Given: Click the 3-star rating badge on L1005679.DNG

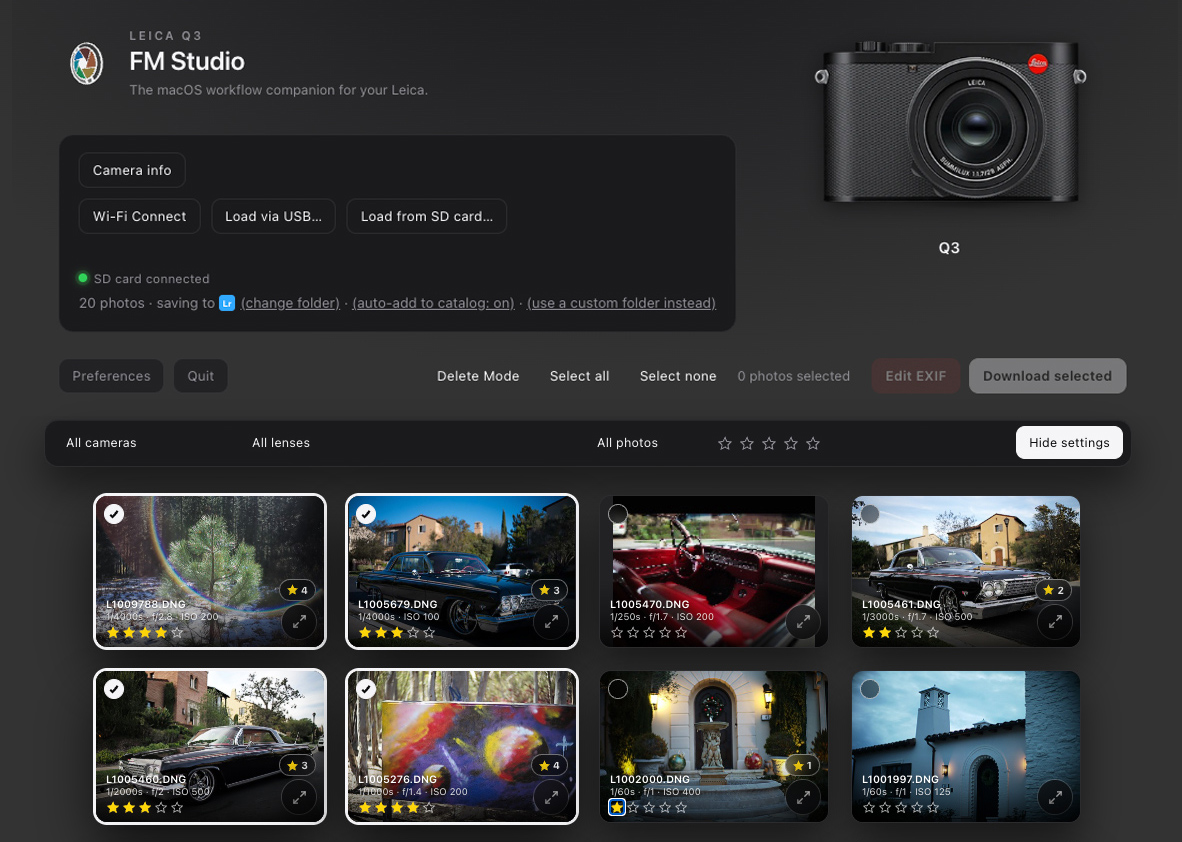Looking at the screenshot, I should pos(550,590).
